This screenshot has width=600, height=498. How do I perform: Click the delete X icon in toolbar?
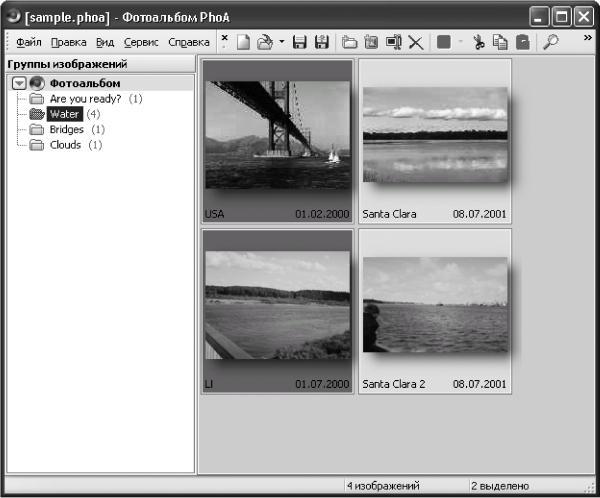(x=416, y=42)
